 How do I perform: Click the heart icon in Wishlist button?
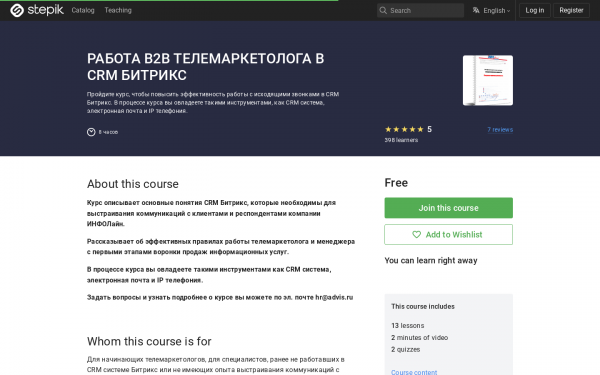(416, 235)
